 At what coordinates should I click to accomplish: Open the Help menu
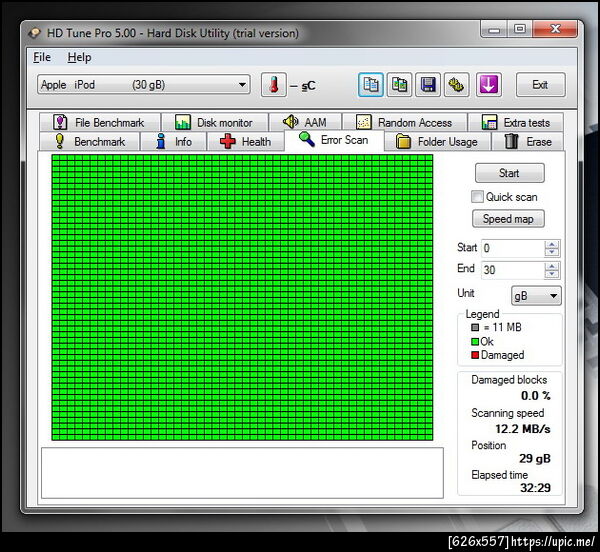pos(79,57)
